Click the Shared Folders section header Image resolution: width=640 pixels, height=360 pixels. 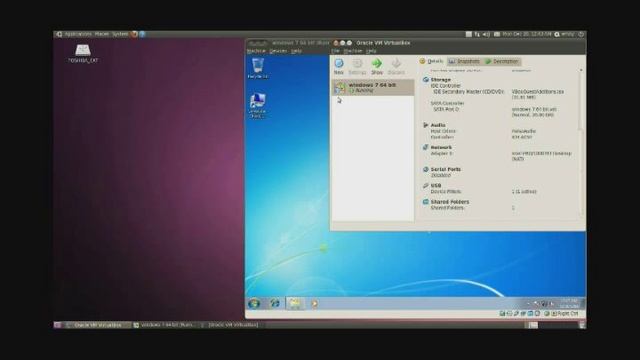point(450,202)
